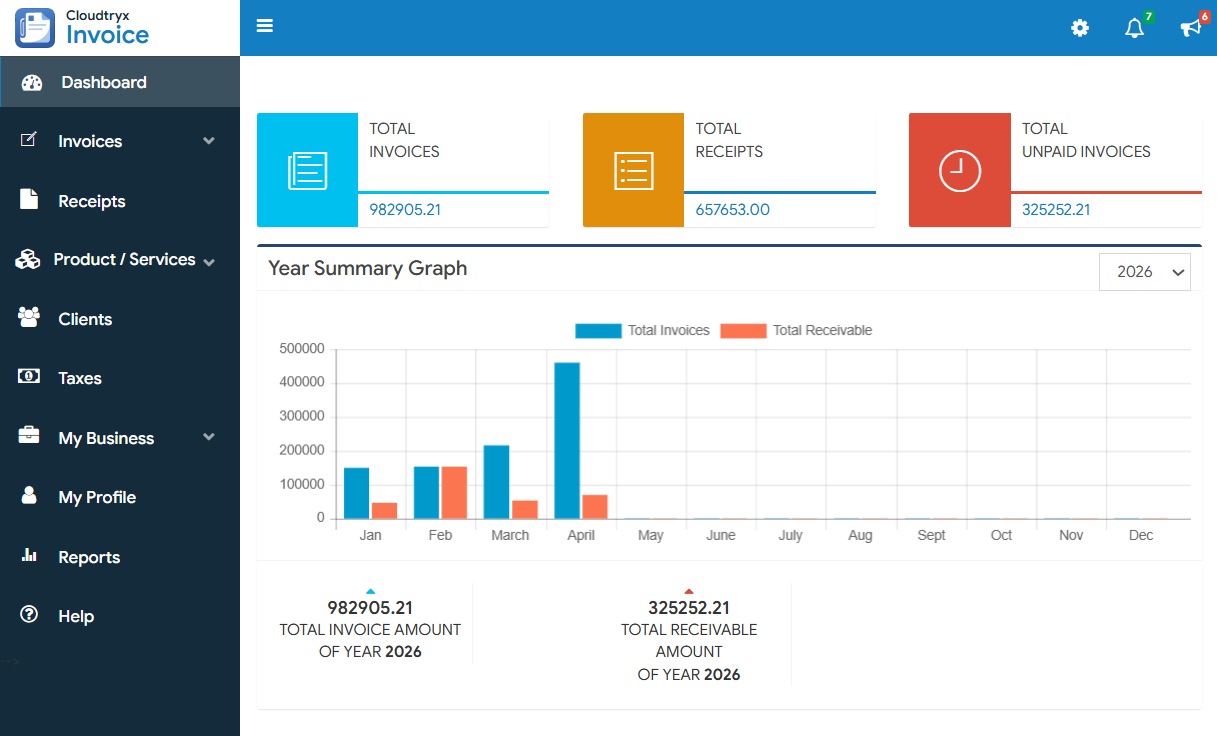This screenshot has width=1217, height=736.
Task: Open notifications via the bell icon
Action: coord(1134,28)
